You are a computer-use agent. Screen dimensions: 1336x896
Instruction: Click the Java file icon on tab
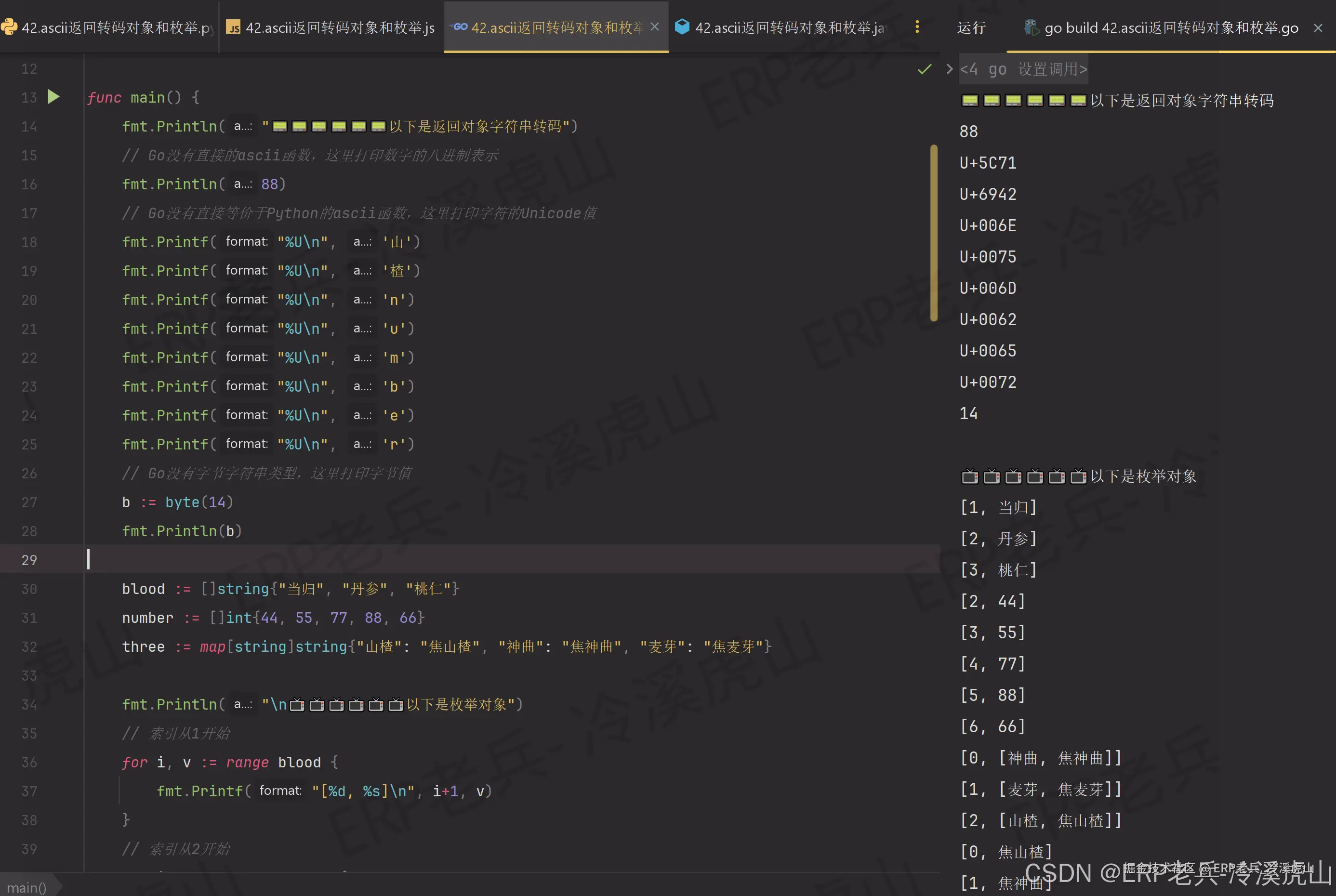tap(682, 27)
